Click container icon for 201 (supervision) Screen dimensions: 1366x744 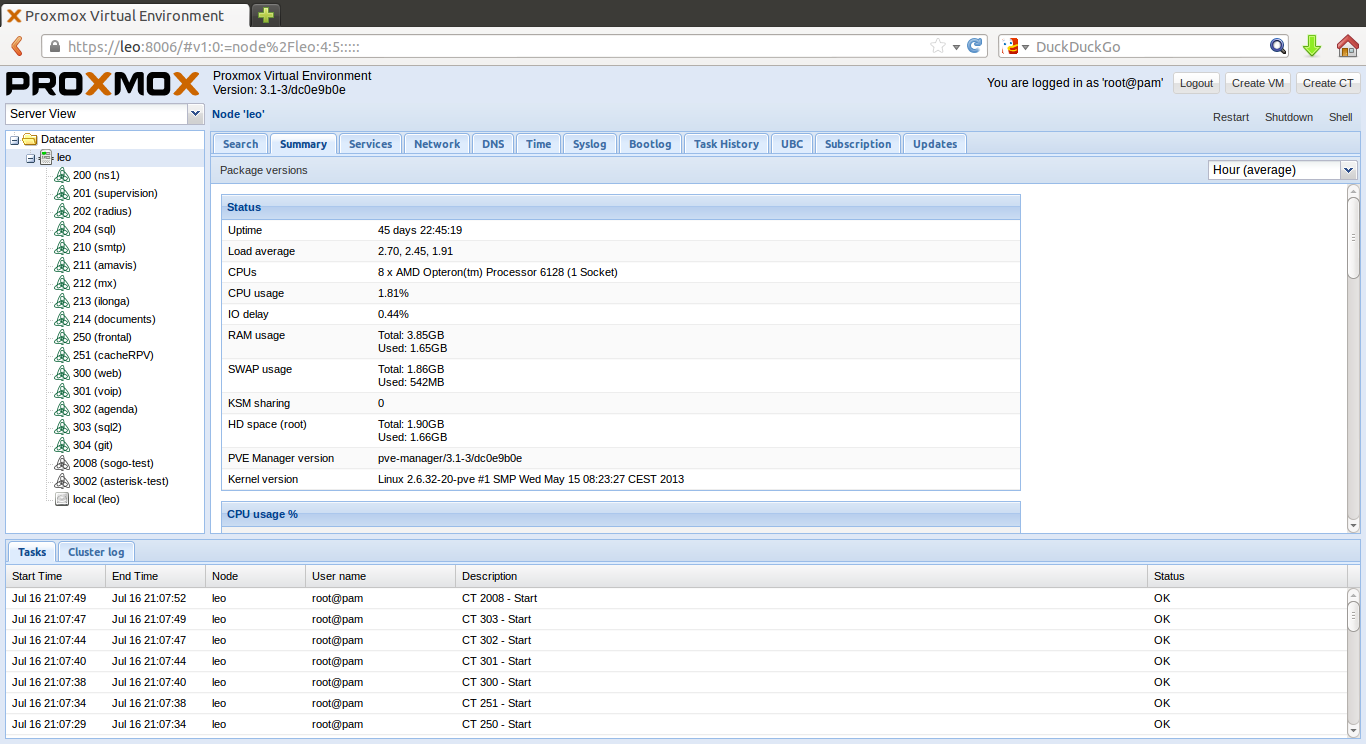coord(62,193)
